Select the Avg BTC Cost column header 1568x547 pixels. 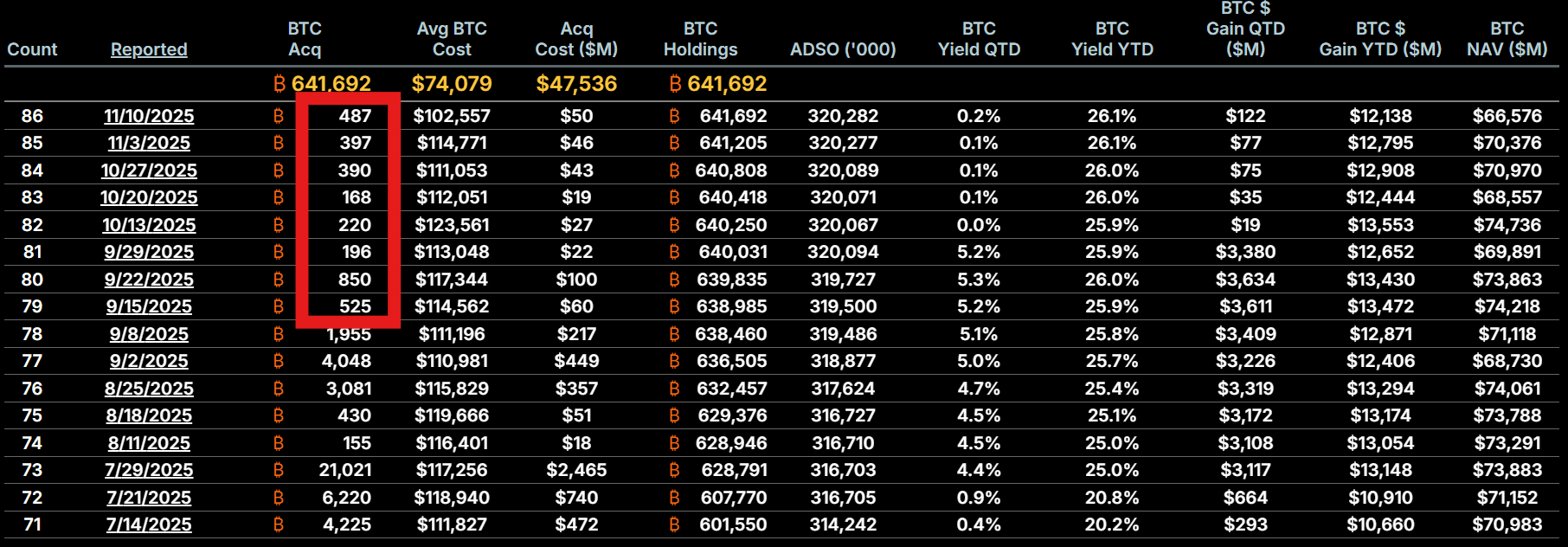(452, 39)
